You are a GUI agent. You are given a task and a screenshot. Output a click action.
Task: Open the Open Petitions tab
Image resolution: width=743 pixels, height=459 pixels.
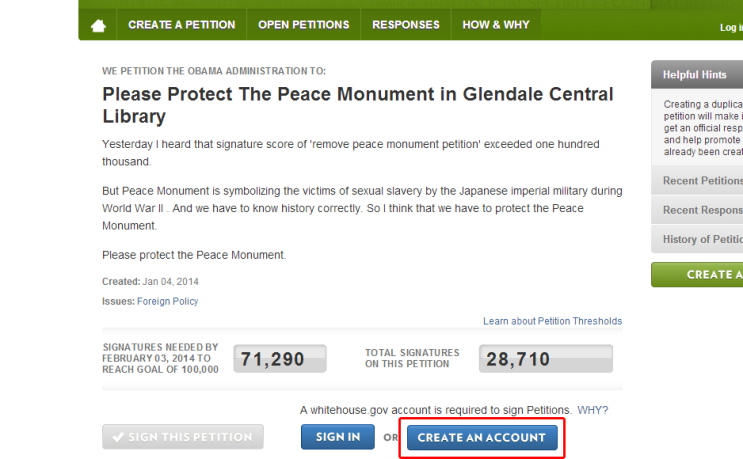click(303, 25)
